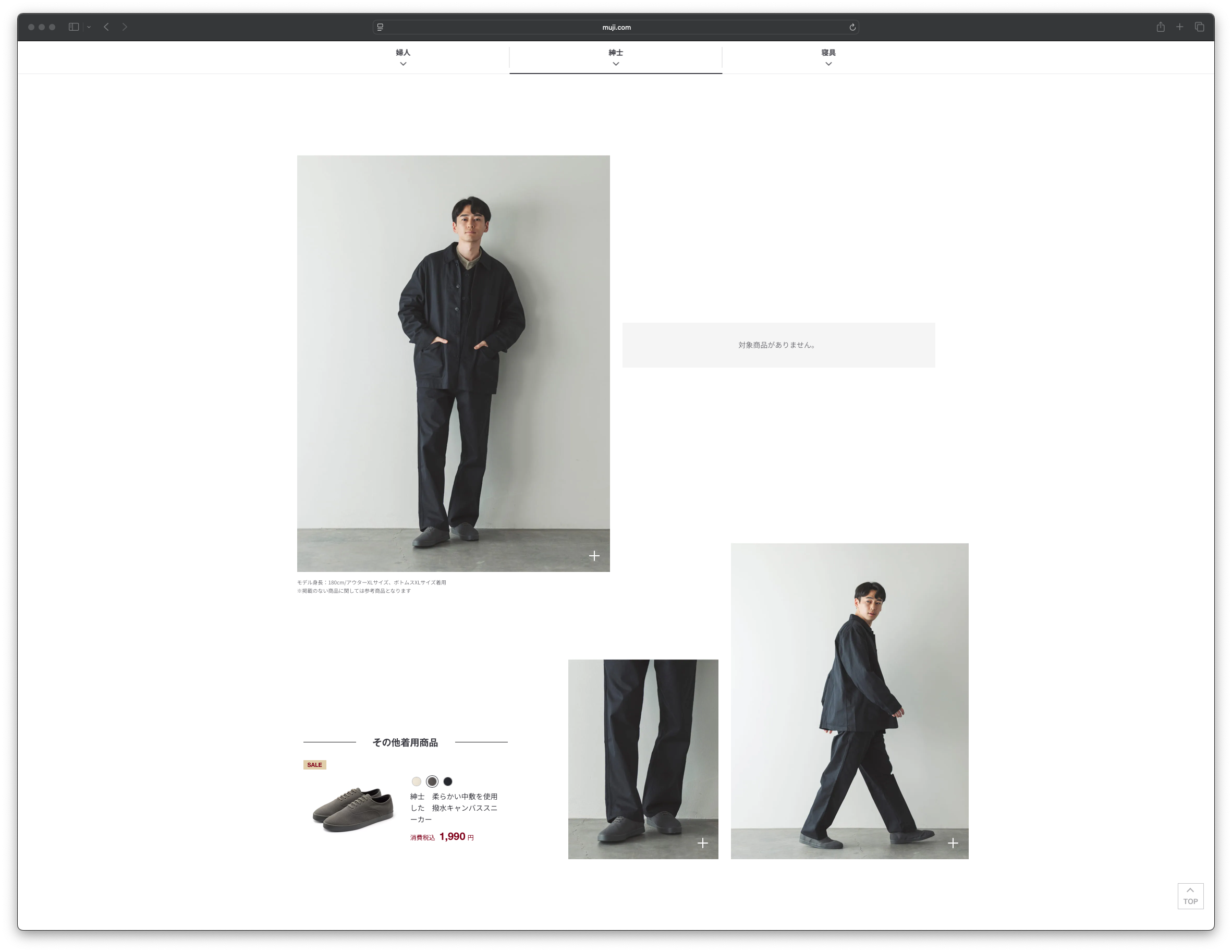Image resolution: width=1232 pixels, height=952 pixels.
Task: Click the share icon in the browser toolbar
Action: tap(1161, 27)
